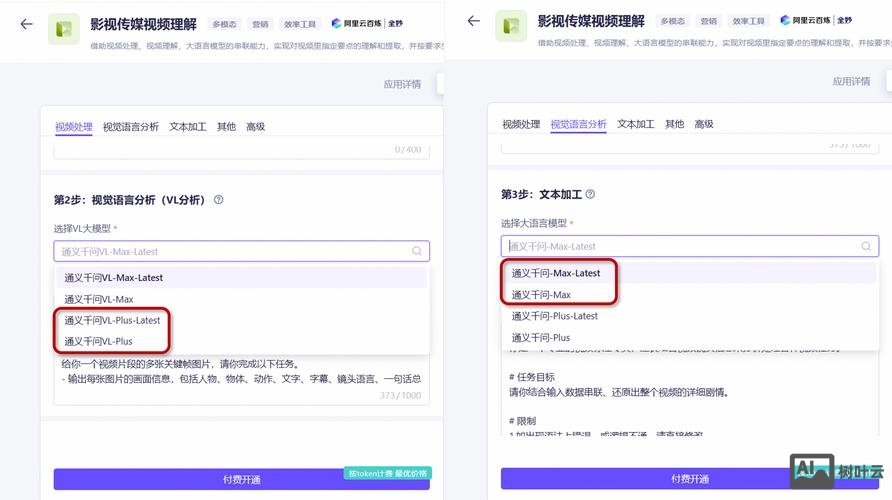892x500 pixels.
Task: Choose 通义千问VL-Plus option
Action: click(x=241, y=341)
